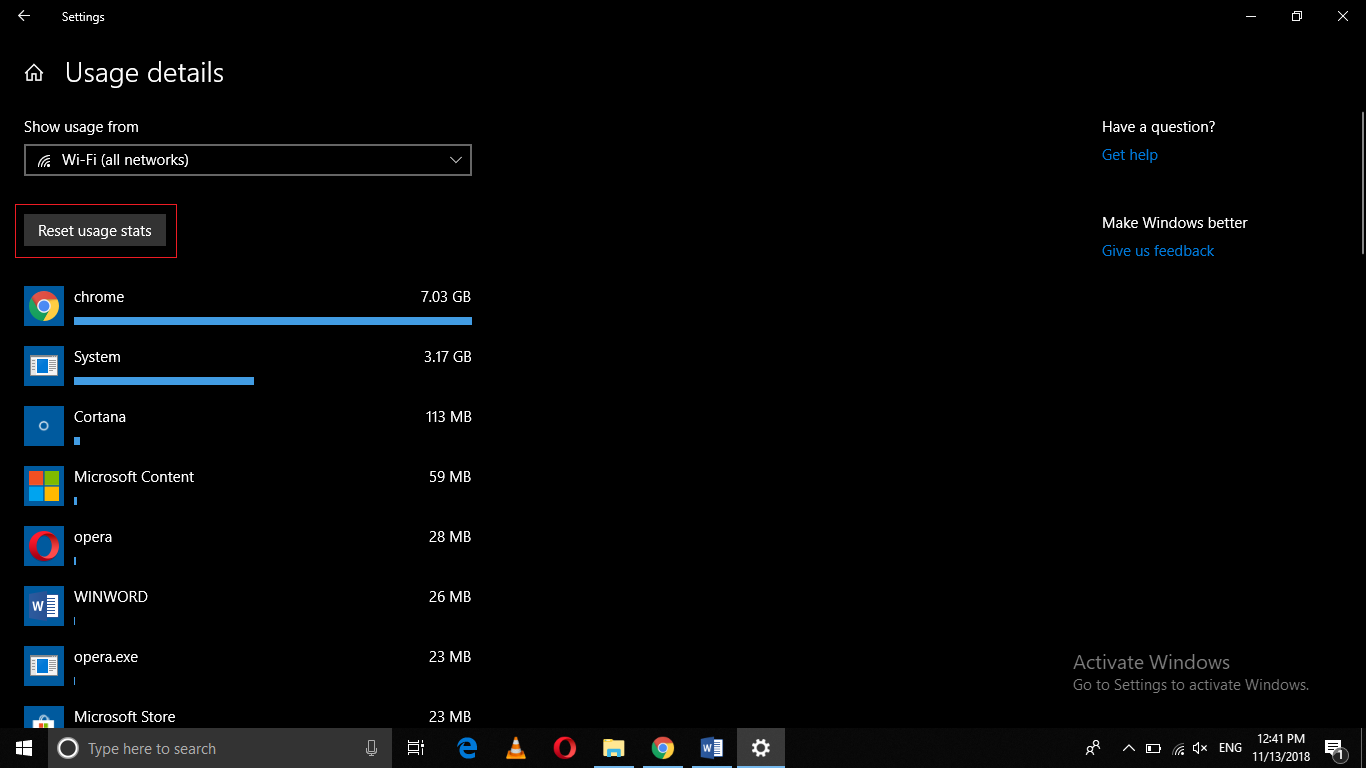Open the Give us feedback link

pos(1158,251)
